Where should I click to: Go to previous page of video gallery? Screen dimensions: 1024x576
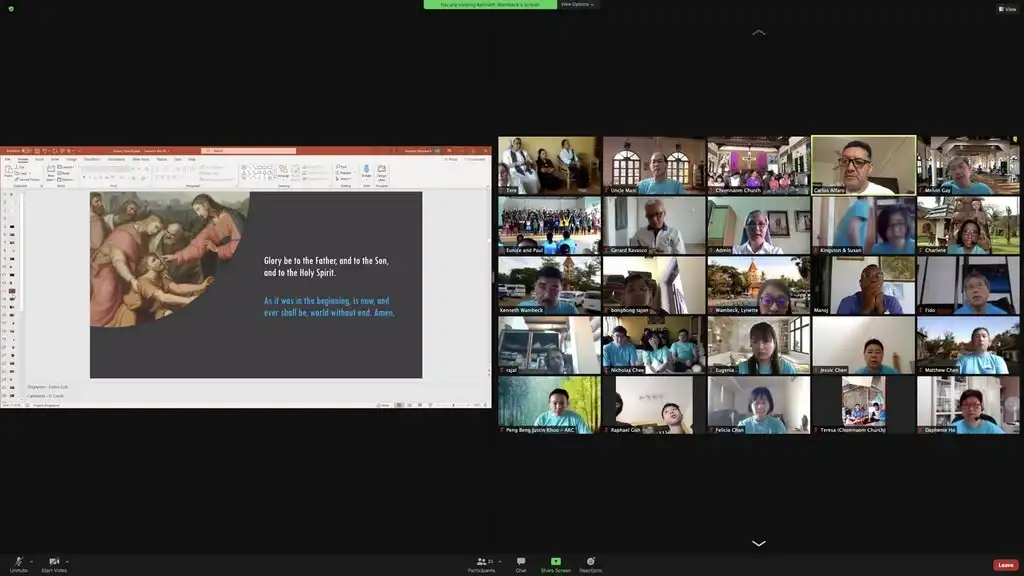759,32
